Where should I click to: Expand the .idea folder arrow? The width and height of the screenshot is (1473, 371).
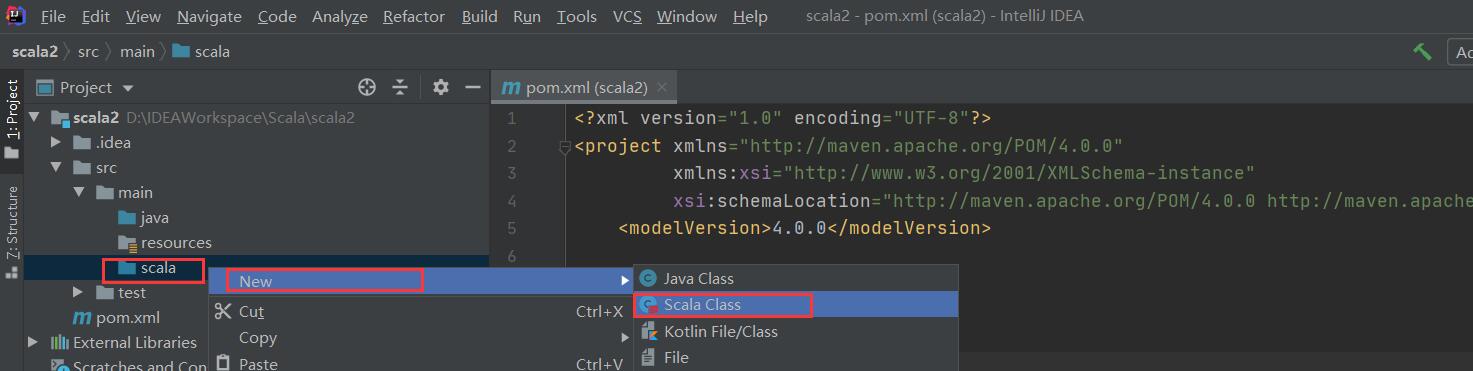coord(56,142)
